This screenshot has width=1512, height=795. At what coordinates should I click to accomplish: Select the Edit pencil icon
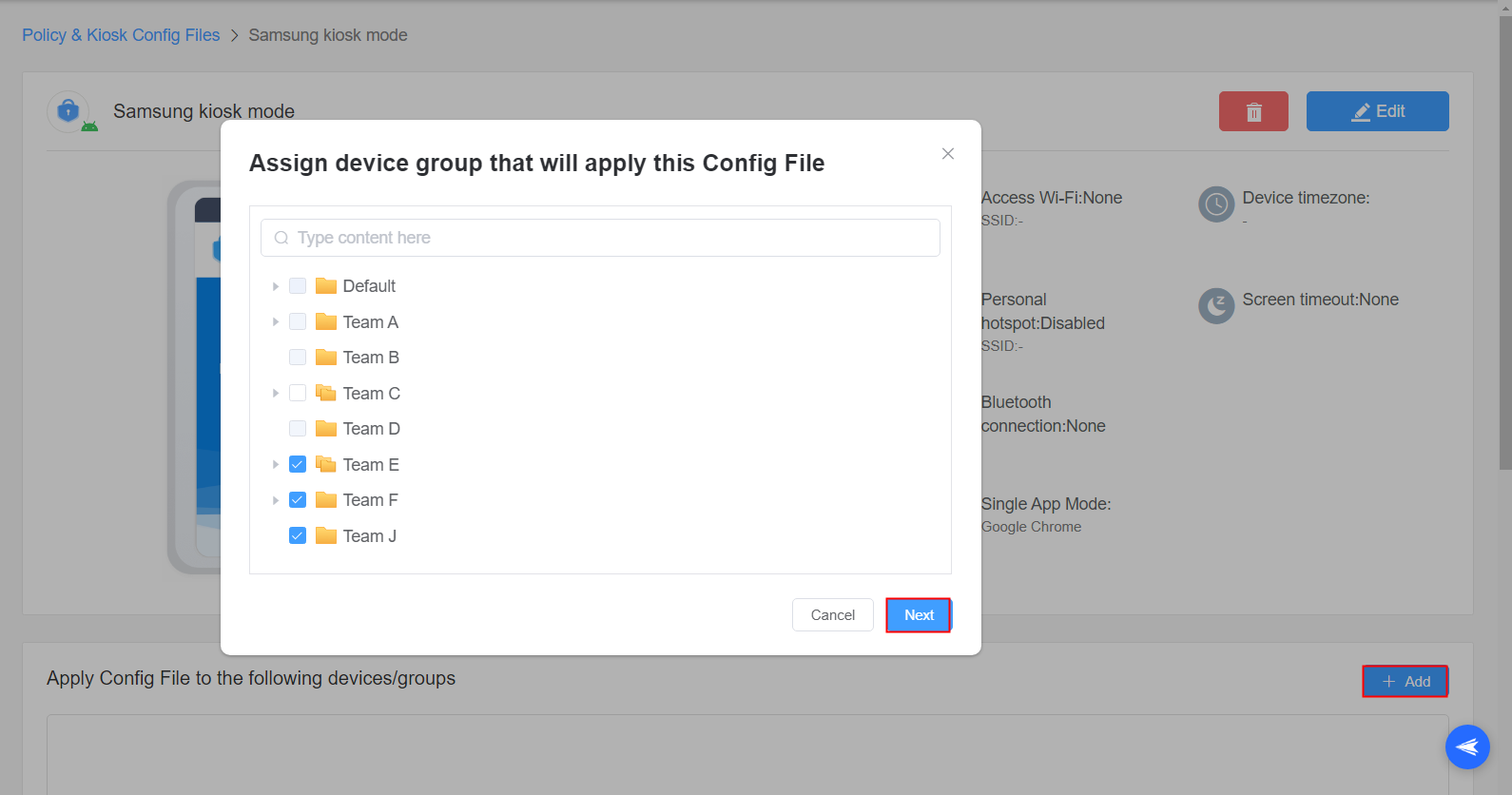(x=1361, y=111)
